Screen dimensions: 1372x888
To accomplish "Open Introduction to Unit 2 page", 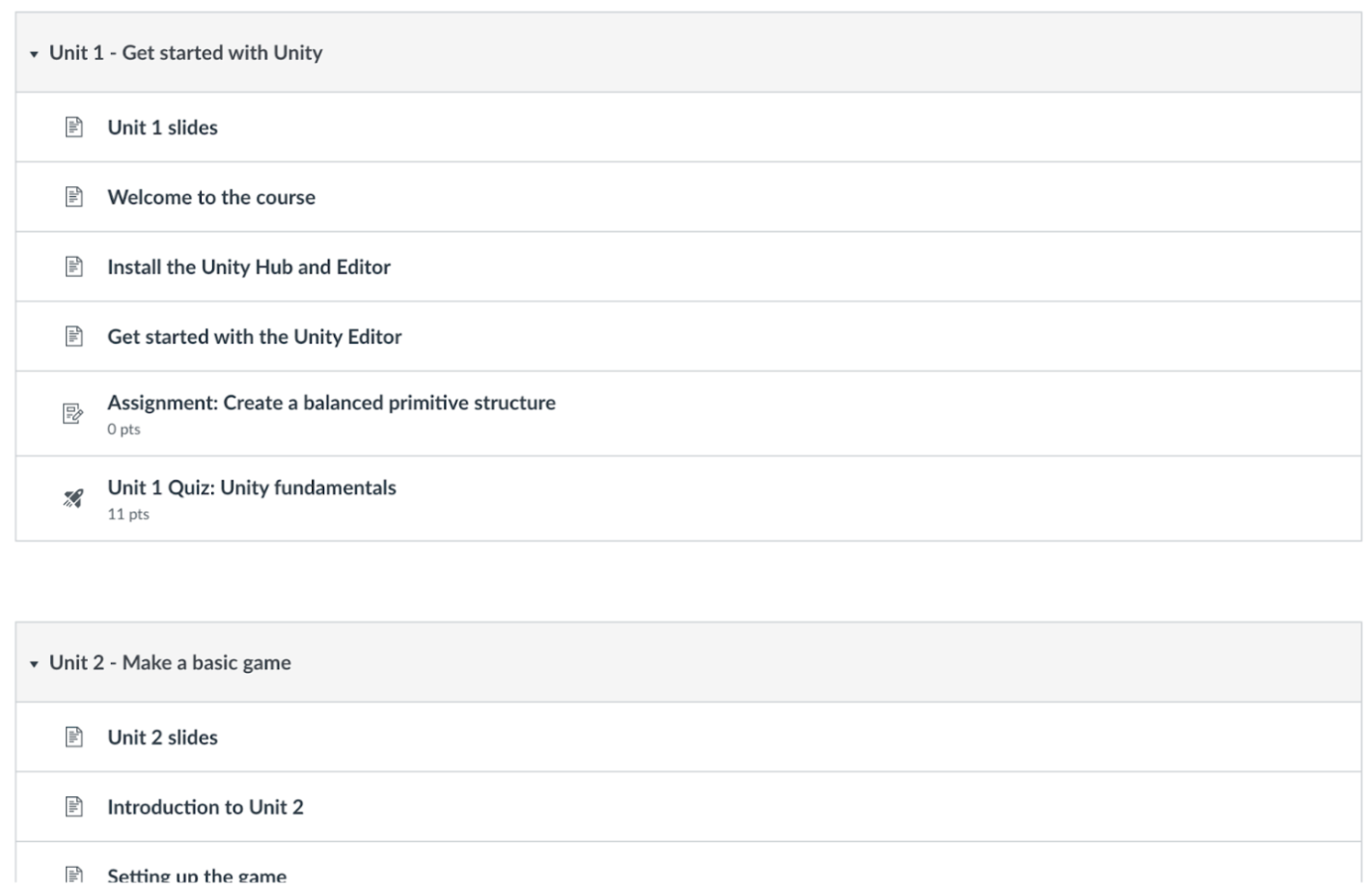I will (x=206, y=807).
